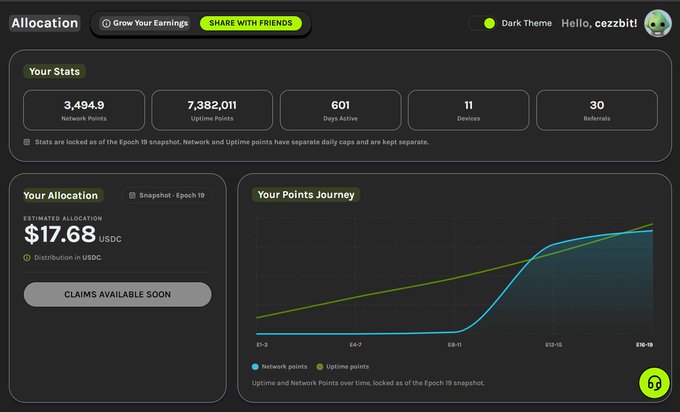Click the Claims Available Soon button
Viewport: 680px width, 412px height.
click(118, 294)
